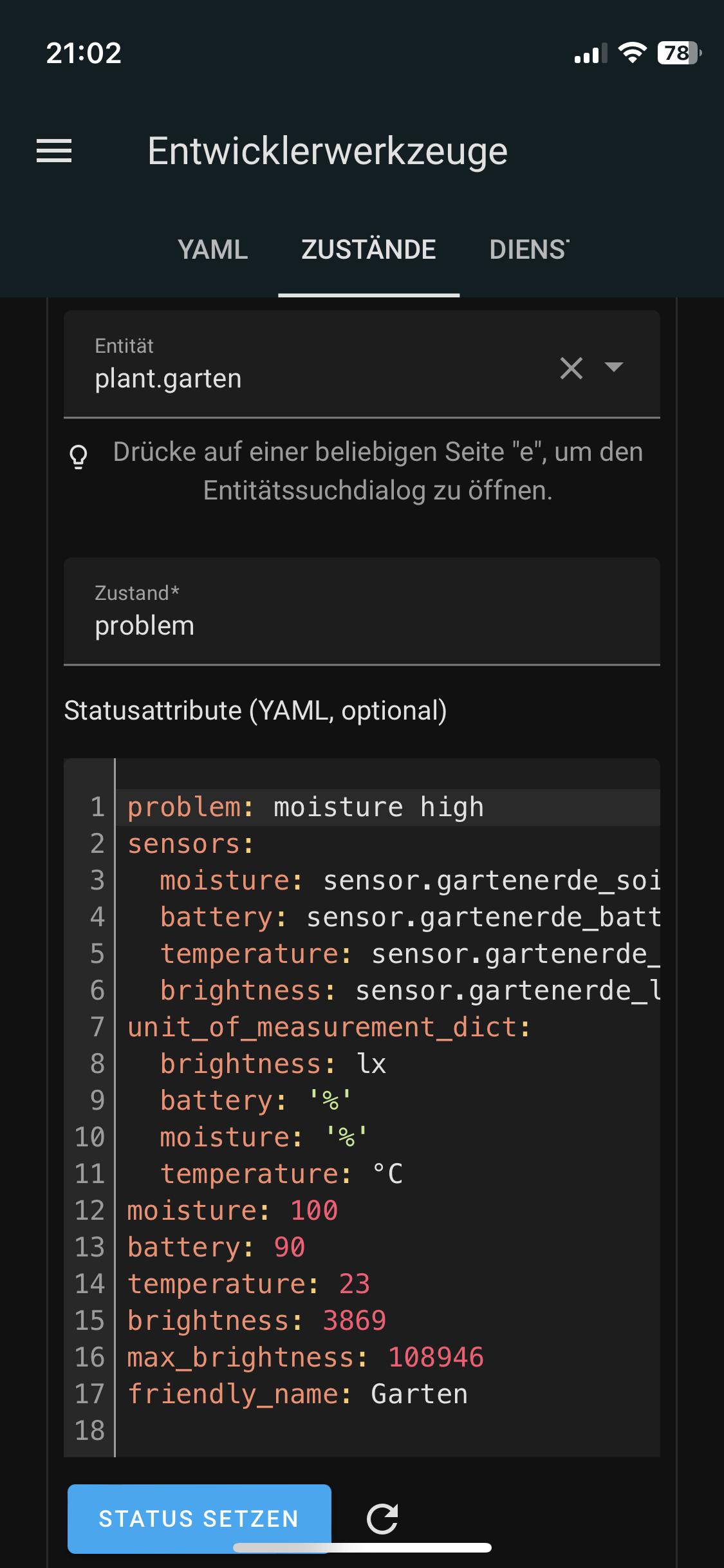Select the moisture: 100 attribute line
Viewport: 724px width, 1568px height.
click(x=232, y=1210)
